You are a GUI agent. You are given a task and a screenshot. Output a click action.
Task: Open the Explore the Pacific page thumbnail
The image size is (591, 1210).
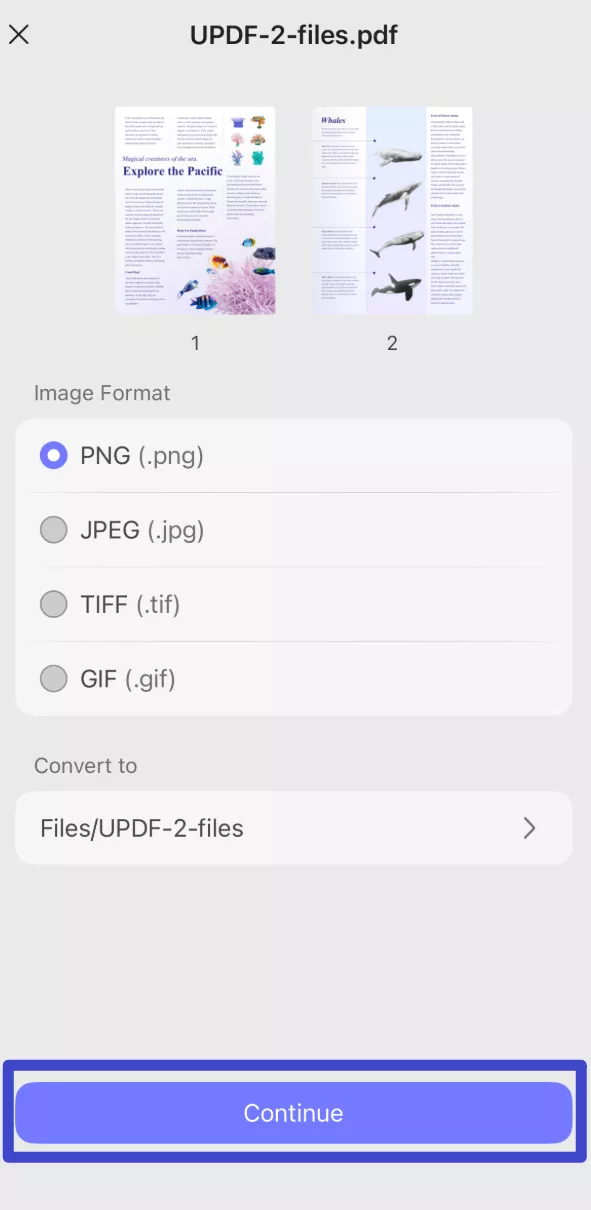195,210
